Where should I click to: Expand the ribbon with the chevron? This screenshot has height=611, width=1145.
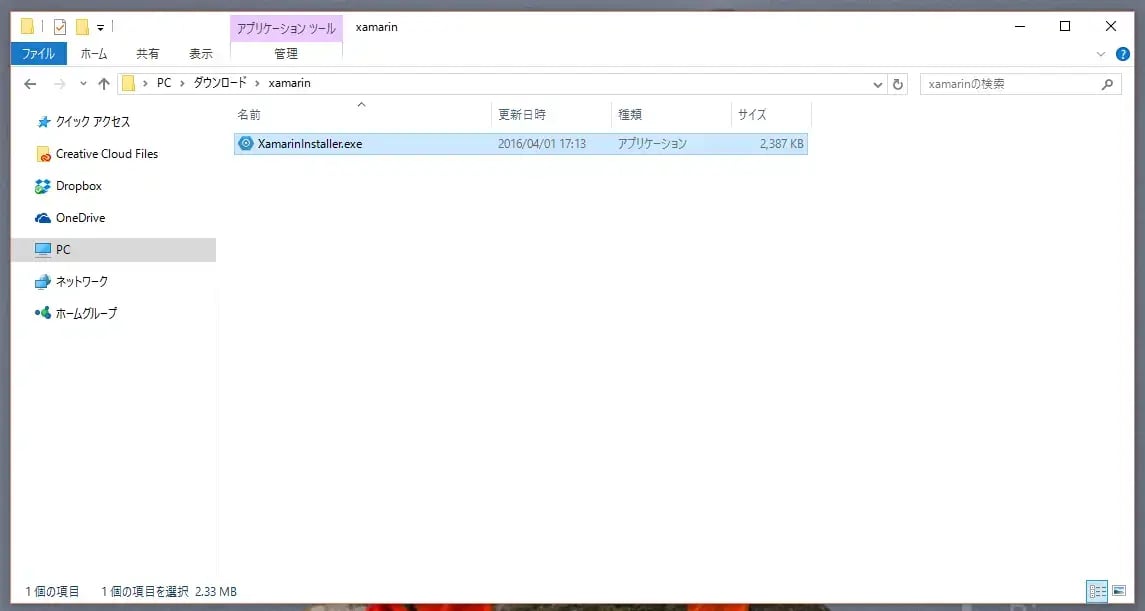(x=1101, y=54)
